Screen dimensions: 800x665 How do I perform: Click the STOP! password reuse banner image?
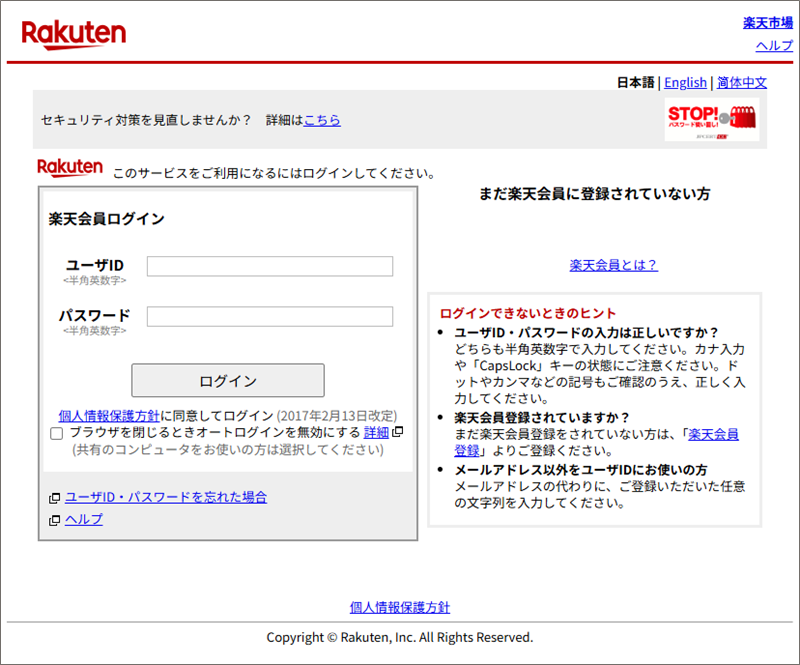tap(711, 121)
